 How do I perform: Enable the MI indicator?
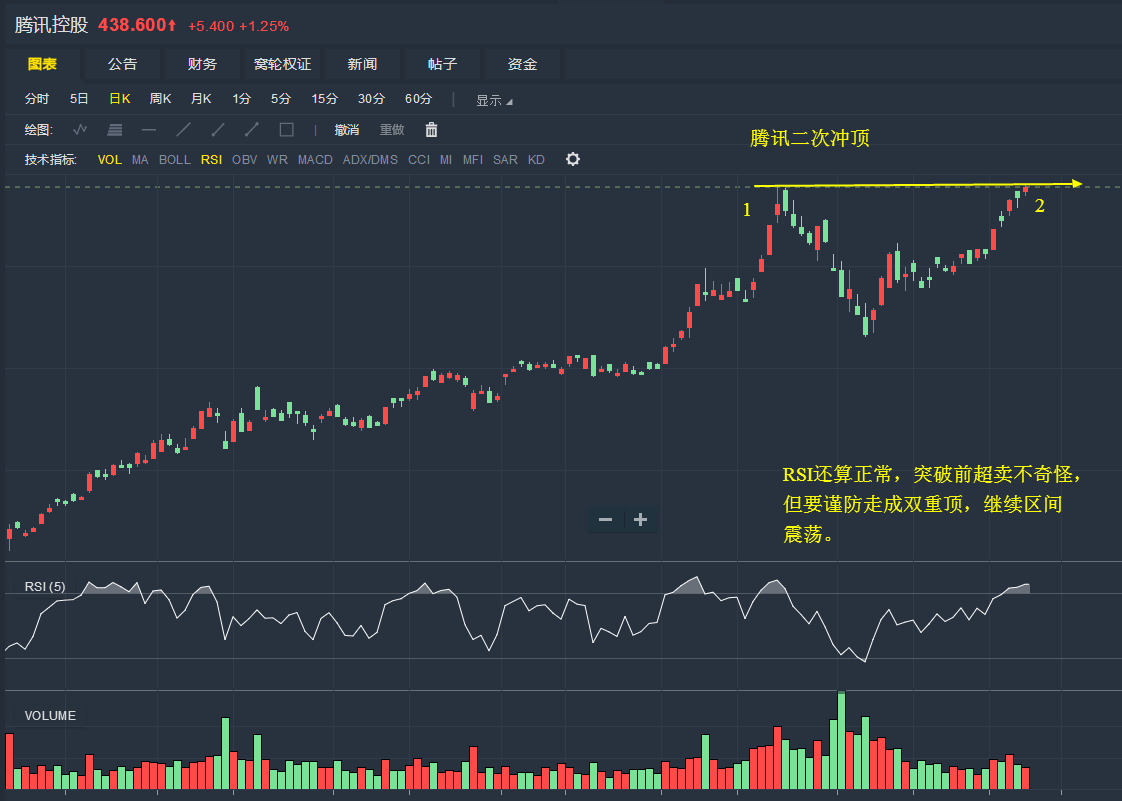click(446, 160)
